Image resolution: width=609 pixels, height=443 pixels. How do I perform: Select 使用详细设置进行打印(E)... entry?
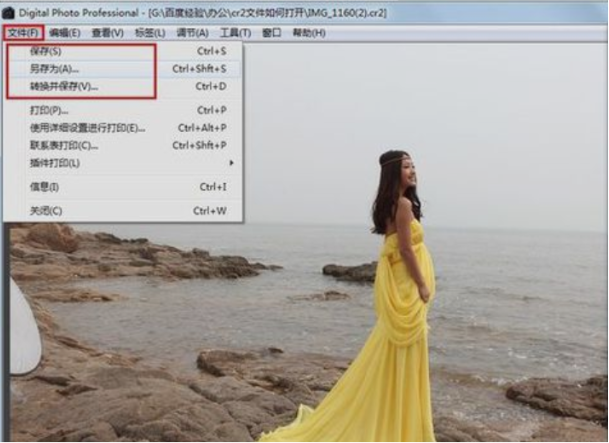(124, 128)
